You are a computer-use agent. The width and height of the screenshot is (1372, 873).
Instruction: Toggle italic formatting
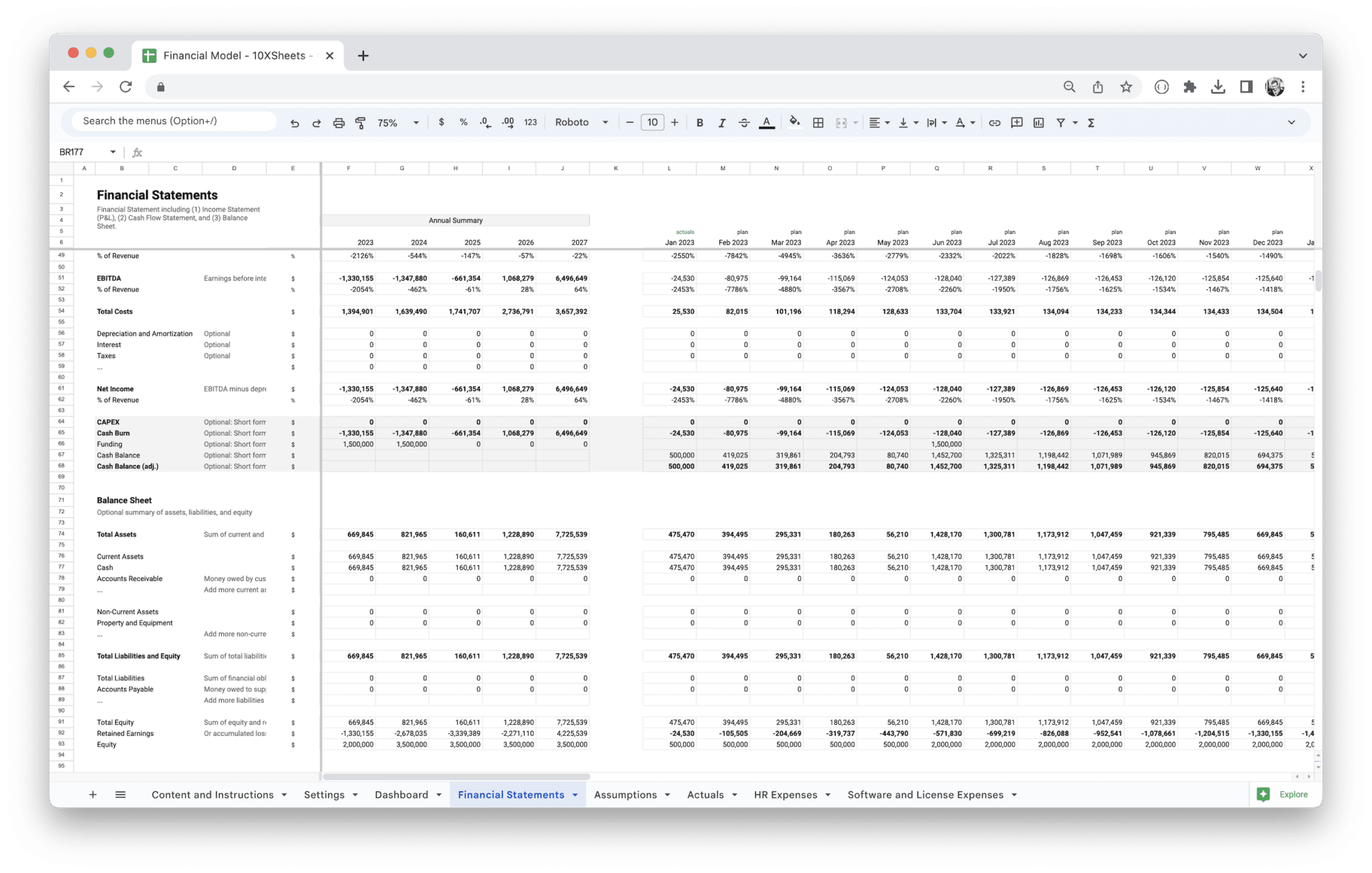click(x=722, y=123)
